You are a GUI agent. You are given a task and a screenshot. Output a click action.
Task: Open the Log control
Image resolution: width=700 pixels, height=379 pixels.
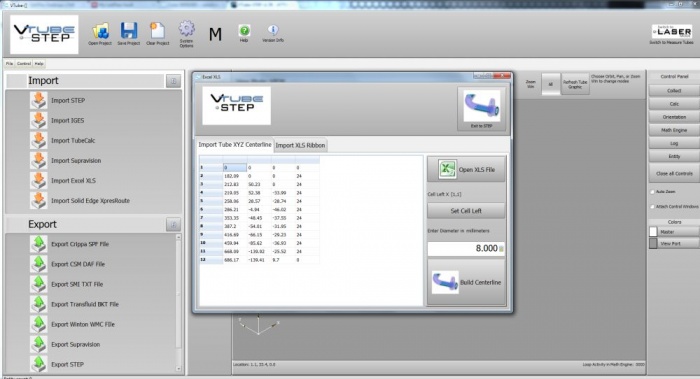coord(674,143)
